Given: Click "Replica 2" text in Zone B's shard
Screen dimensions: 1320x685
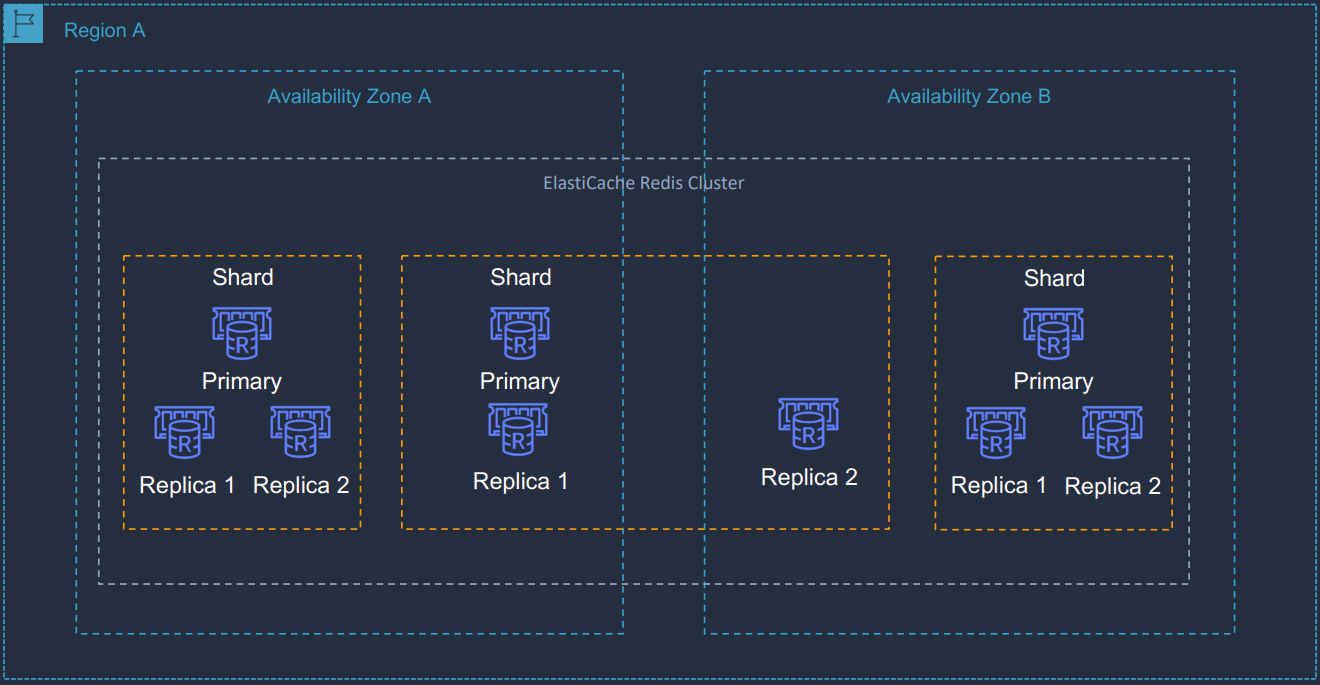Looking at the screenshot, I should click(x=1113, y=487).
